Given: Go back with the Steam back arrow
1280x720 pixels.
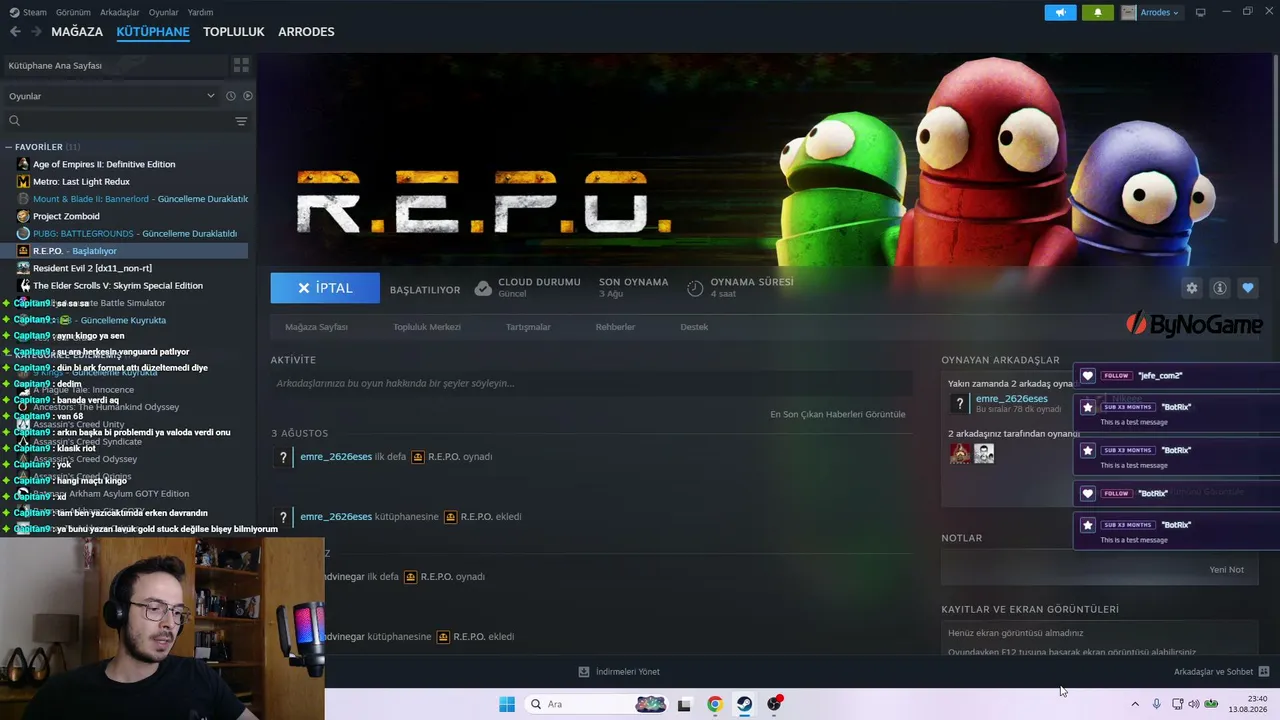Looking at the screenshot, I should (15, 32).
